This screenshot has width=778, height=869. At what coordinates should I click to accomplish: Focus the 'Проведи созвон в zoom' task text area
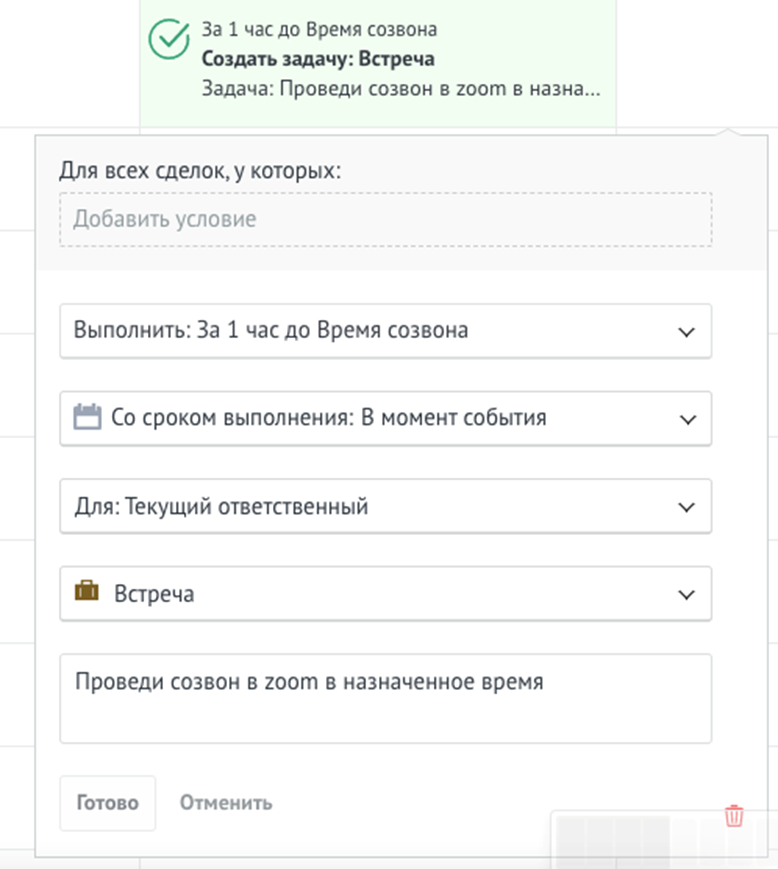pyautogui.click(x=385, y=699)
